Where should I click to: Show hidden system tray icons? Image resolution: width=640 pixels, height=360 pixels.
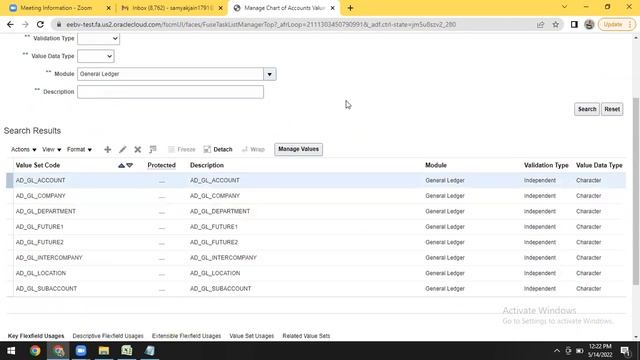tap(557, 351)
